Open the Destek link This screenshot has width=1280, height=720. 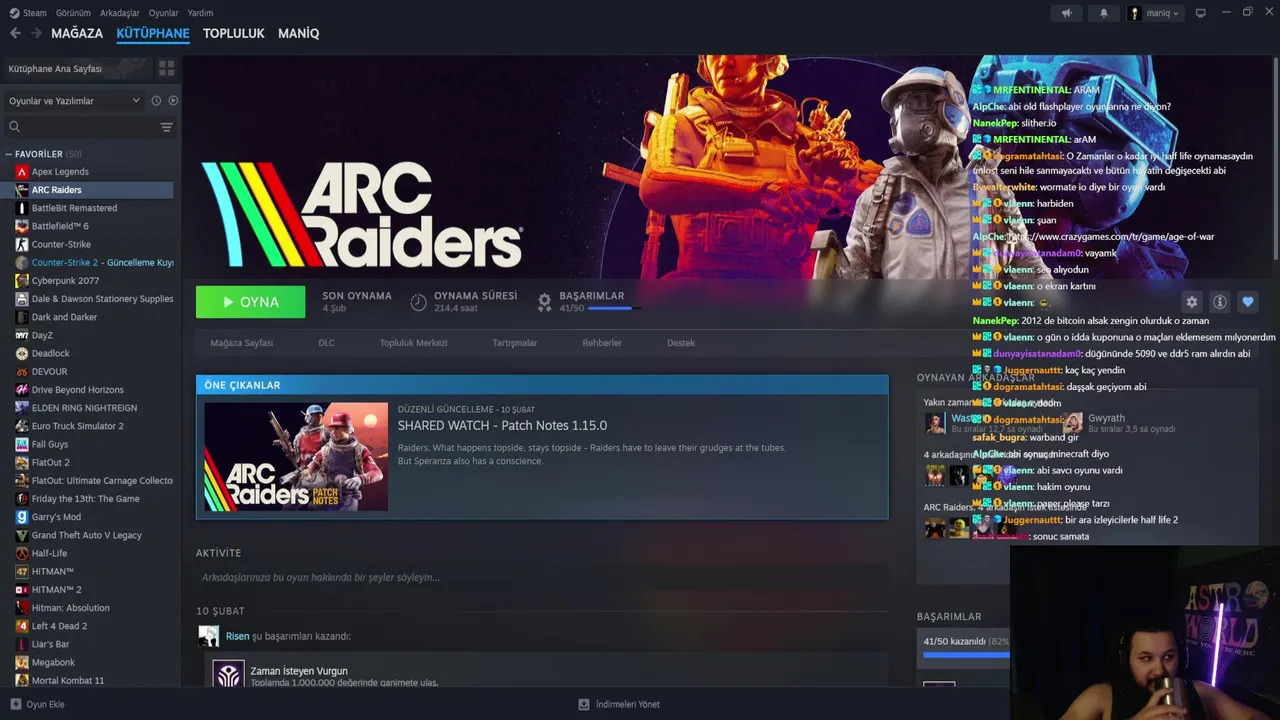(x=681, y=343)
